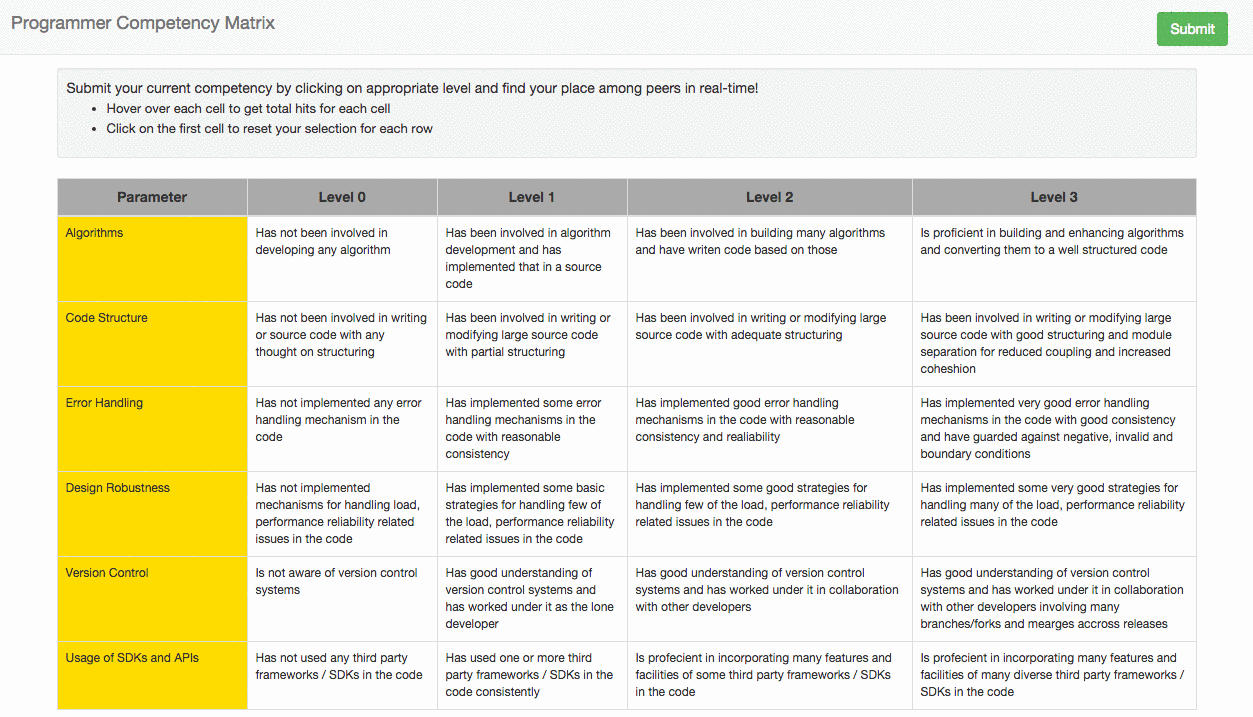The width and height of the screenshot is (1253, 717).
Task: Click the green Submit button
Action: (1192, 29)
